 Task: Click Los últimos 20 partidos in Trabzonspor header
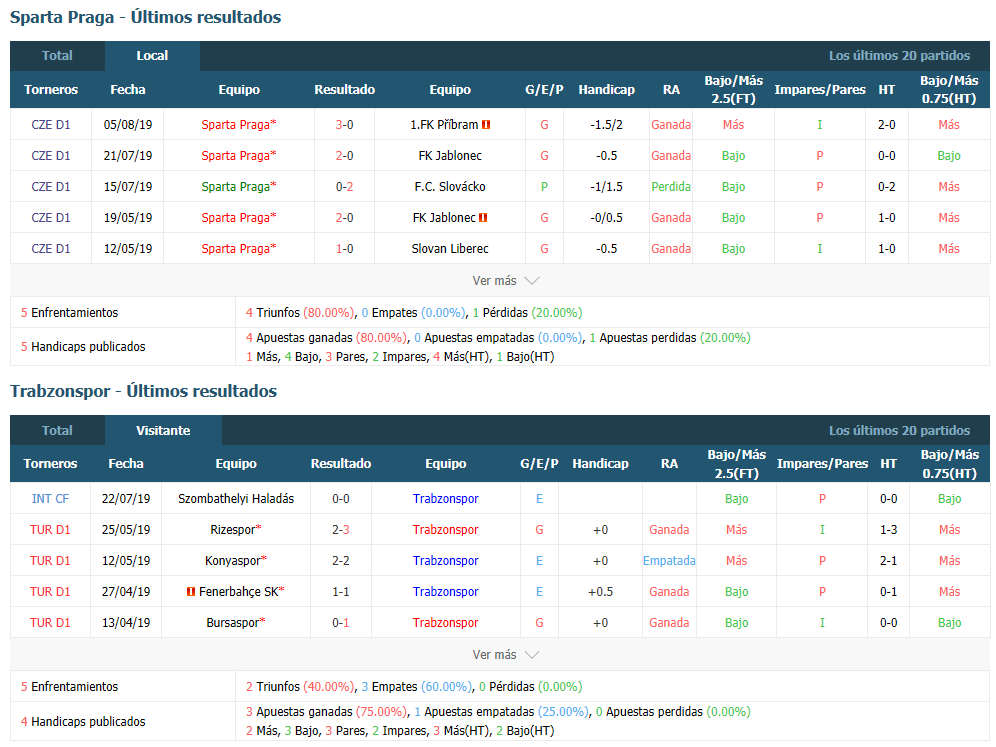pos(899,430)
